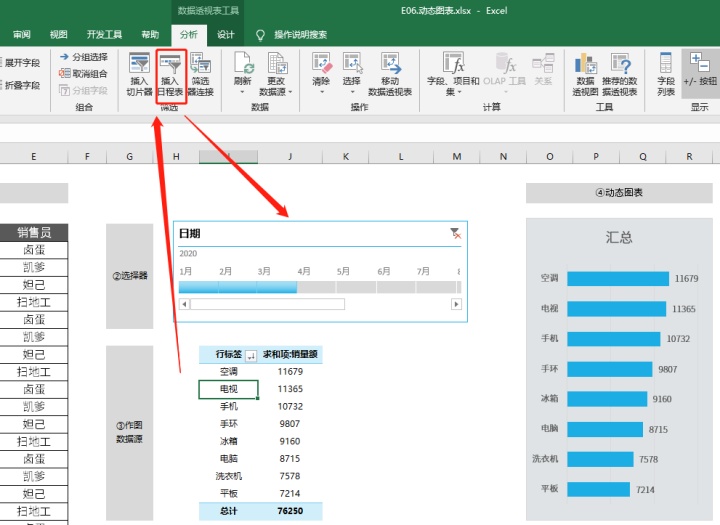
Task: Click Group Selection (分组选择)
Action: [84, 57]
